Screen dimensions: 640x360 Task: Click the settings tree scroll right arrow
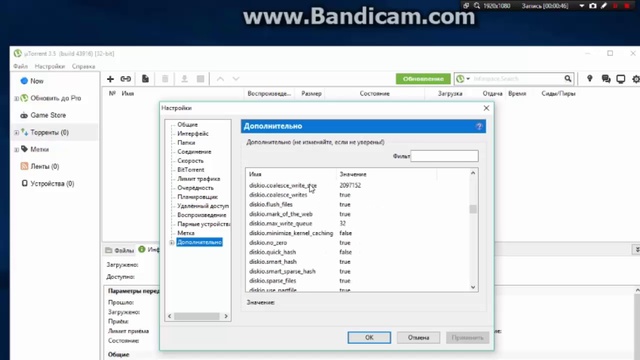point(226,316)
